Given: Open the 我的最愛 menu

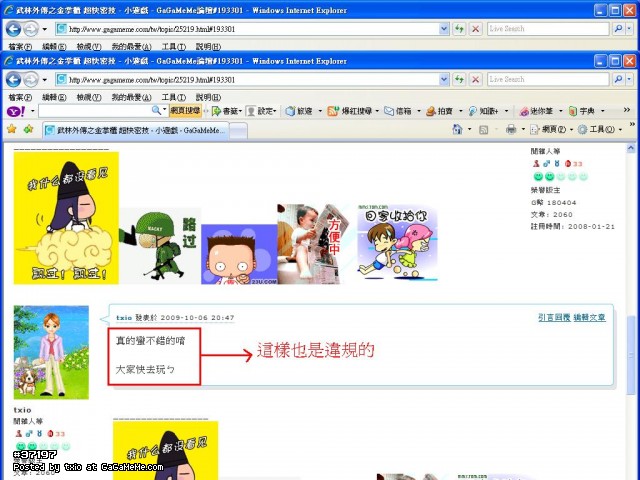Looking at the screenshot, I should click(x=126, y=96).
